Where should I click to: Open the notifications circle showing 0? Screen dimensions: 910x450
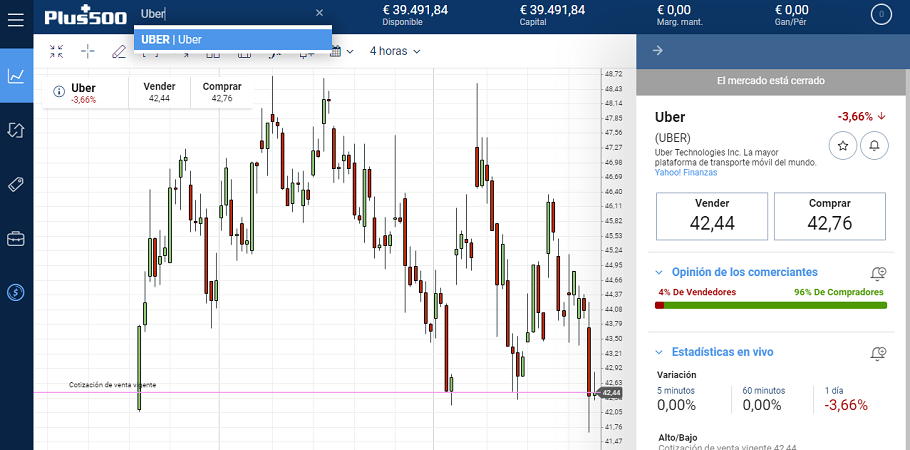[881, 15]
